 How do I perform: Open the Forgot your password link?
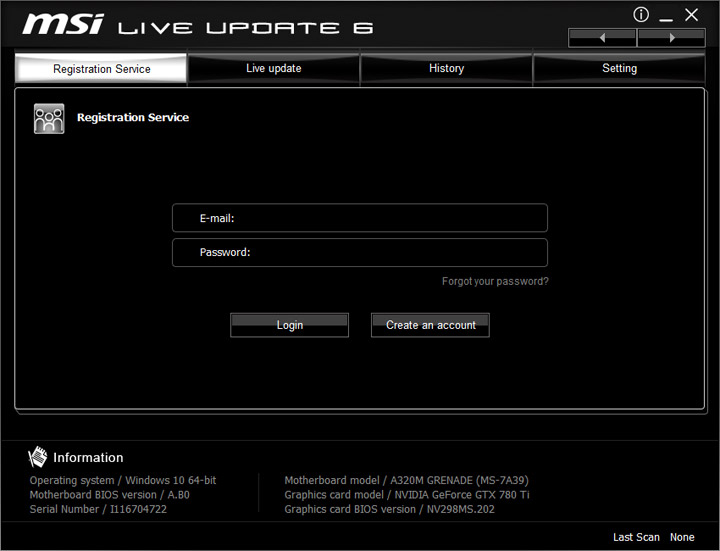(495, 281)
